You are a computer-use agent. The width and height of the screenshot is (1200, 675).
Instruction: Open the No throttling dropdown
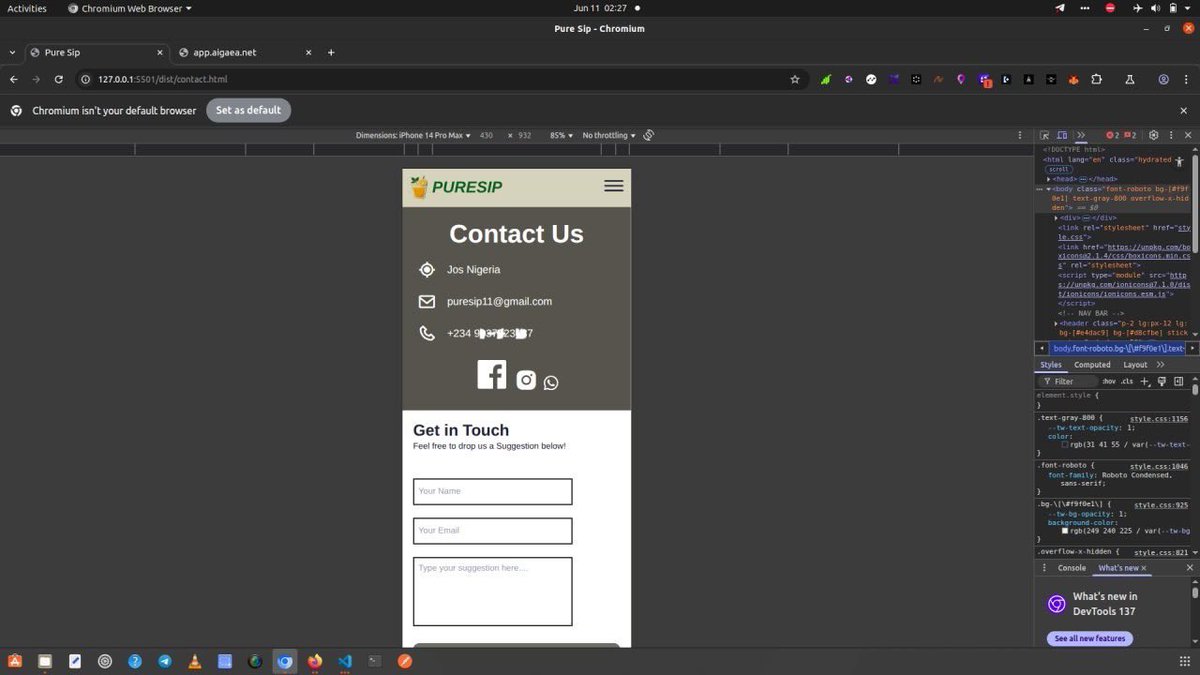click(x=609, y=135)
